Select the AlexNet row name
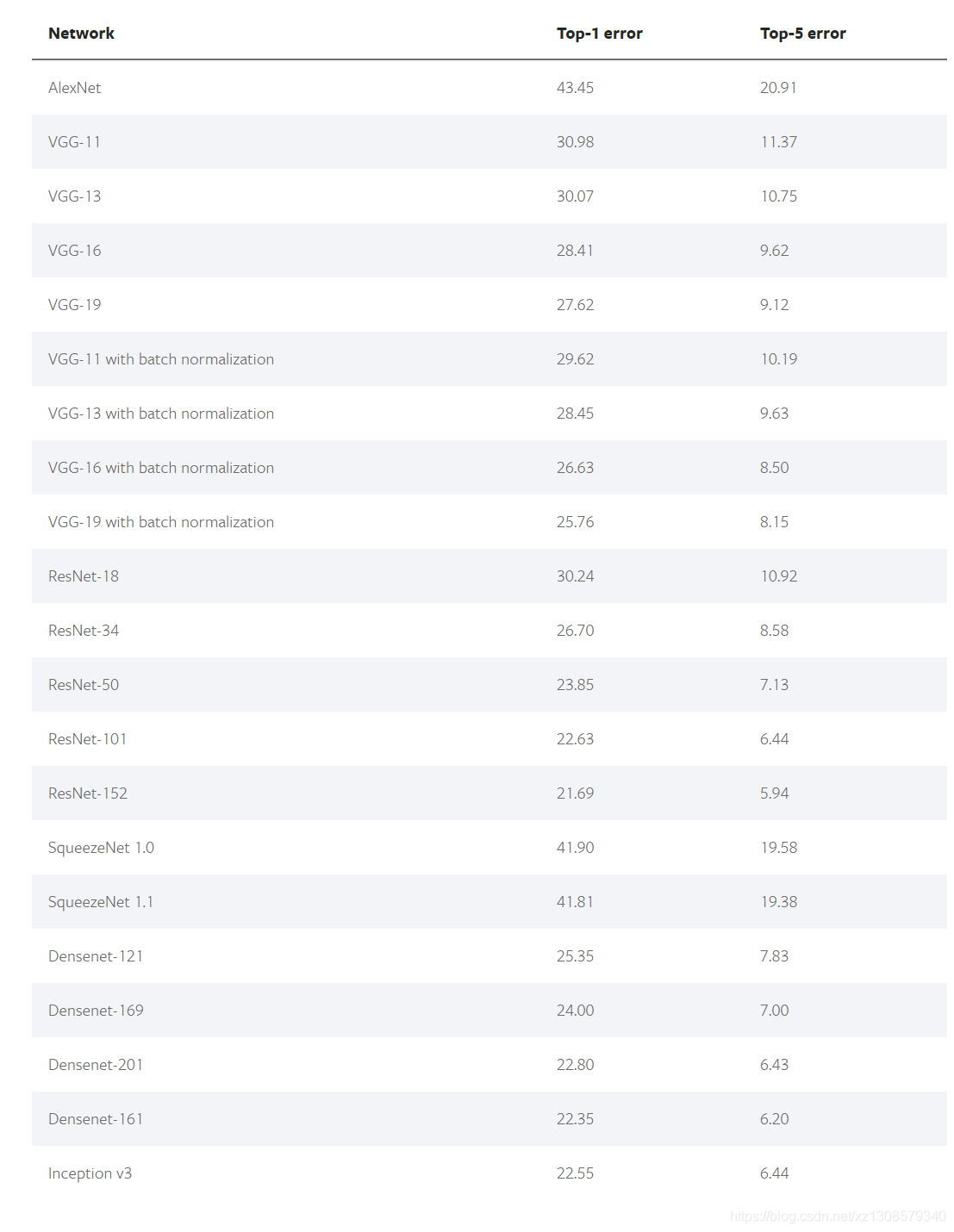This screenshot has width=954, height=1232. pyautogui.click(x=75, y=88)
